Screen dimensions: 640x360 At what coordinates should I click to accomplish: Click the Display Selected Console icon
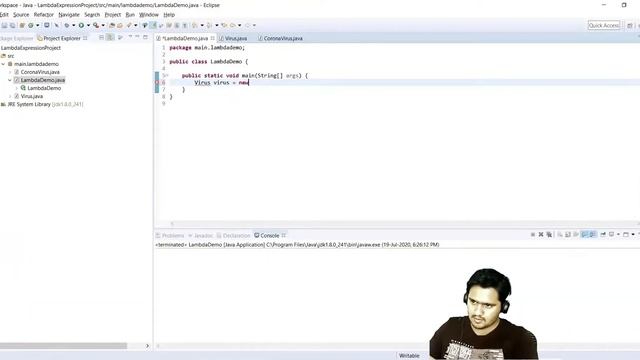click(611, 234)
